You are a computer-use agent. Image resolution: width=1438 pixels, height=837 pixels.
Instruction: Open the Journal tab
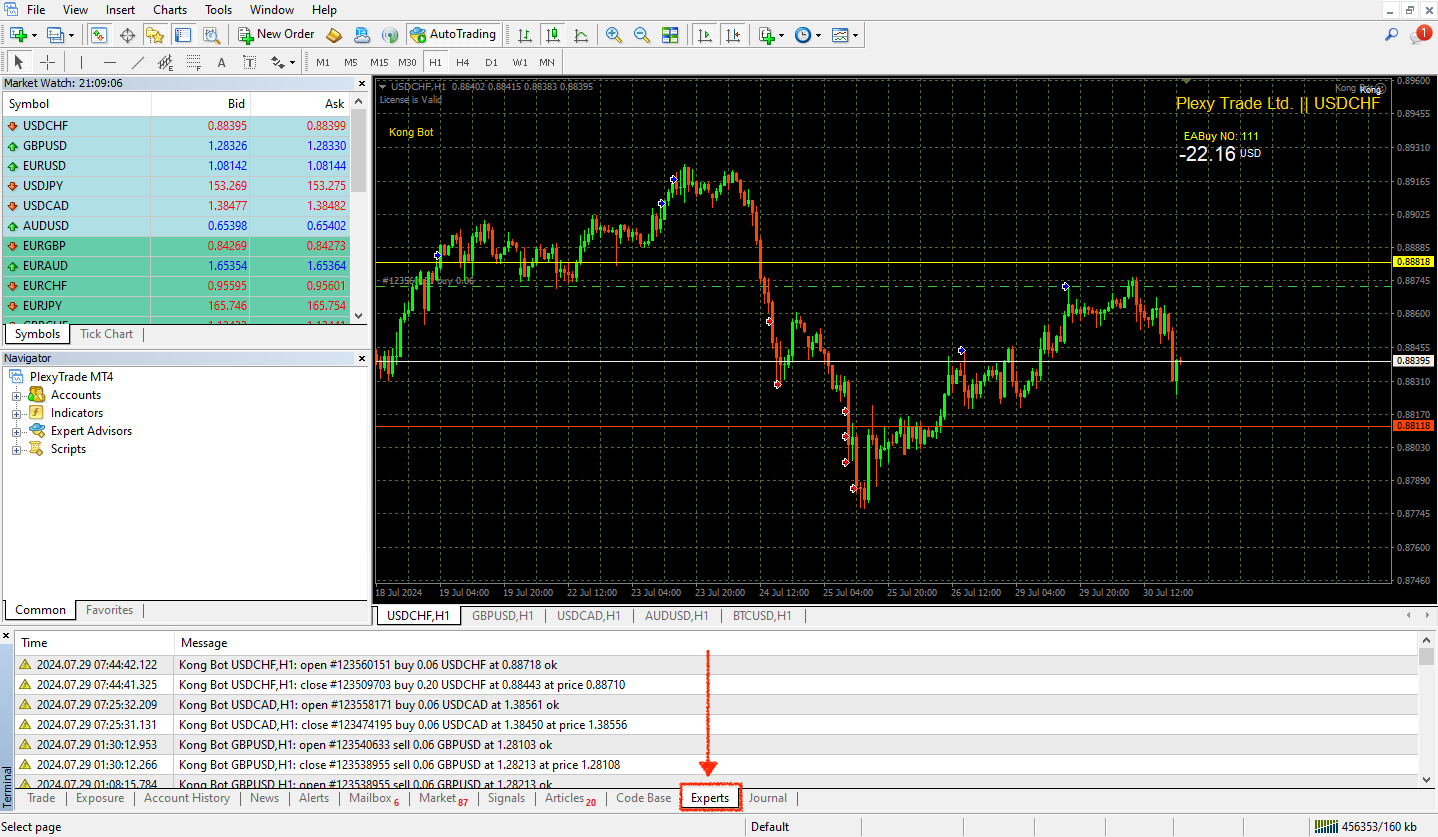point(768,798)
